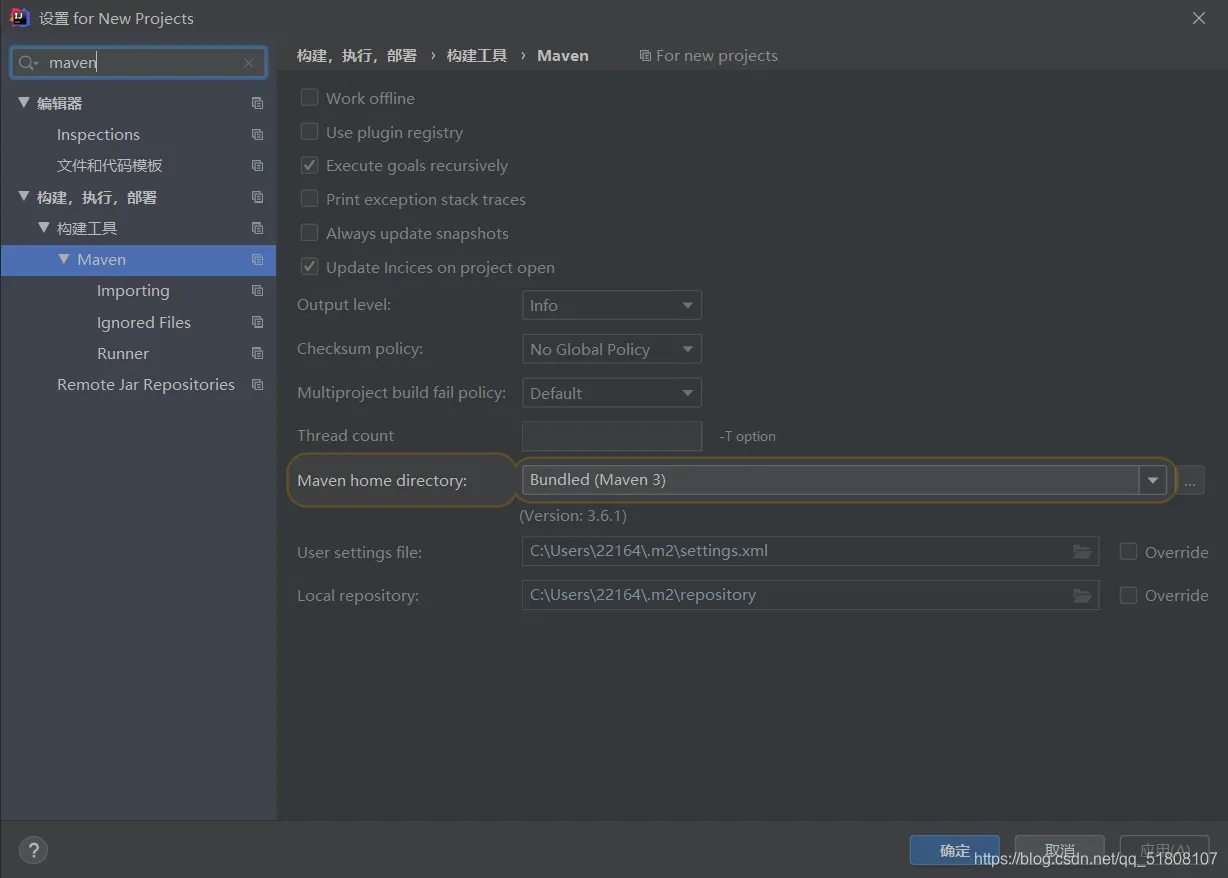Collapse the 构建，执行，部署 tree node

click(x=24, y=197)
